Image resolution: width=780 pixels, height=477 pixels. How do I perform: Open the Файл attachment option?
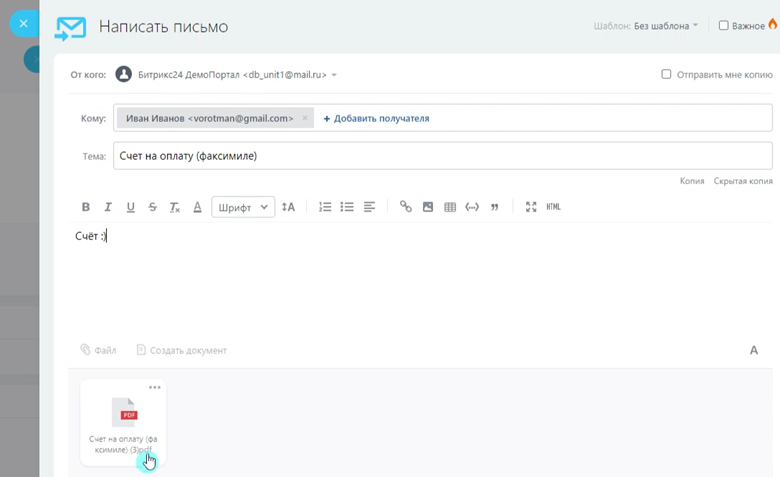point(98,350)
